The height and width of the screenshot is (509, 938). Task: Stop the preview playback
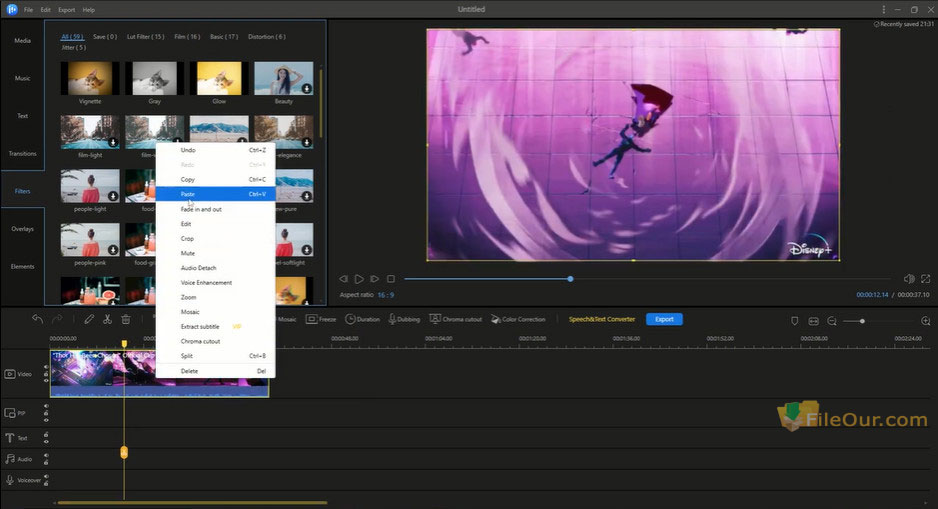pos(391,279)
